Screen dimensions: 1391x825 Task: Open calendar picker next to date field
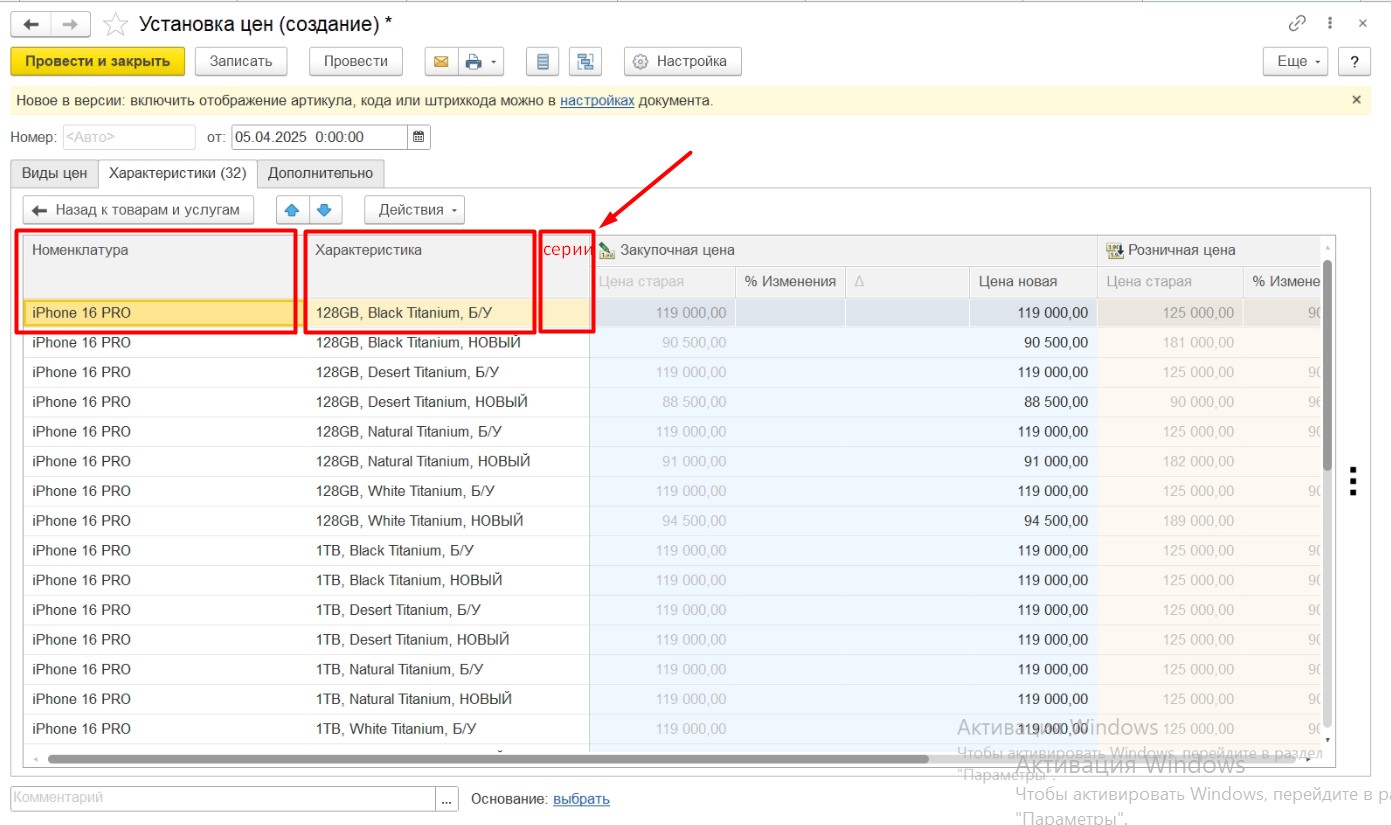pos(419,137)
